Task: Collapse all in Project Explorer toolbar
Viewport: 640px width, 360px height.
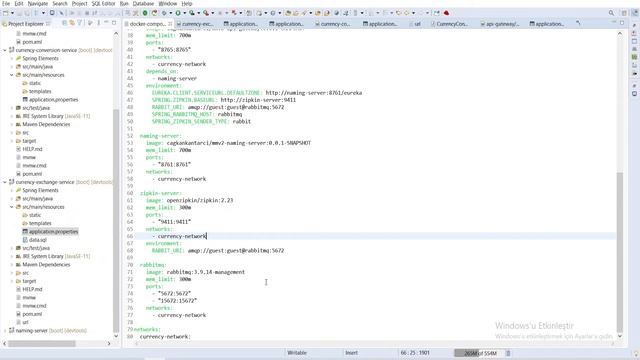Action: [64, 23]
